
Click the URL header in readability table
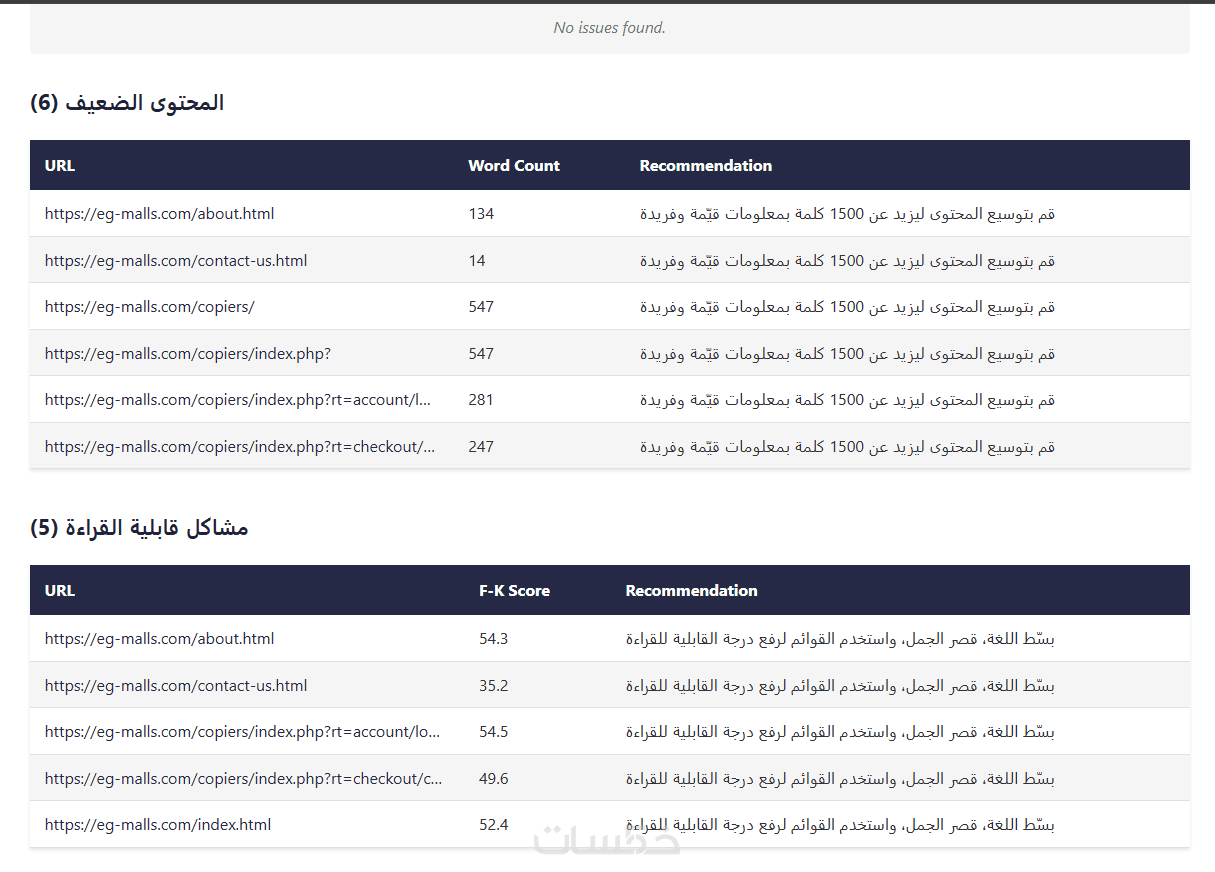pyautogui.click(x=60, y=591)
